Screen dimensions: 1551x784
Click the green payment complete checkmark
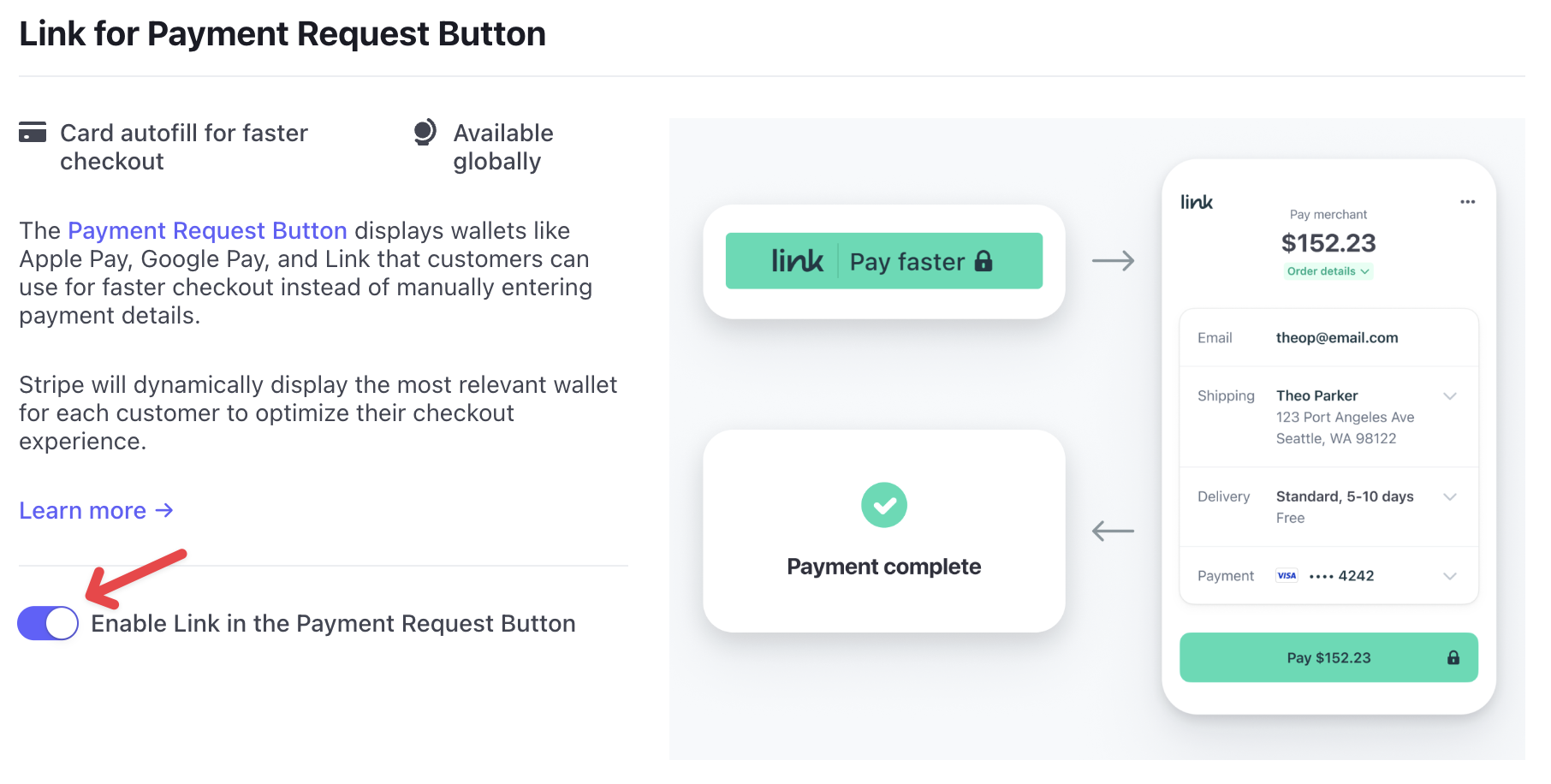coord(883,505)
